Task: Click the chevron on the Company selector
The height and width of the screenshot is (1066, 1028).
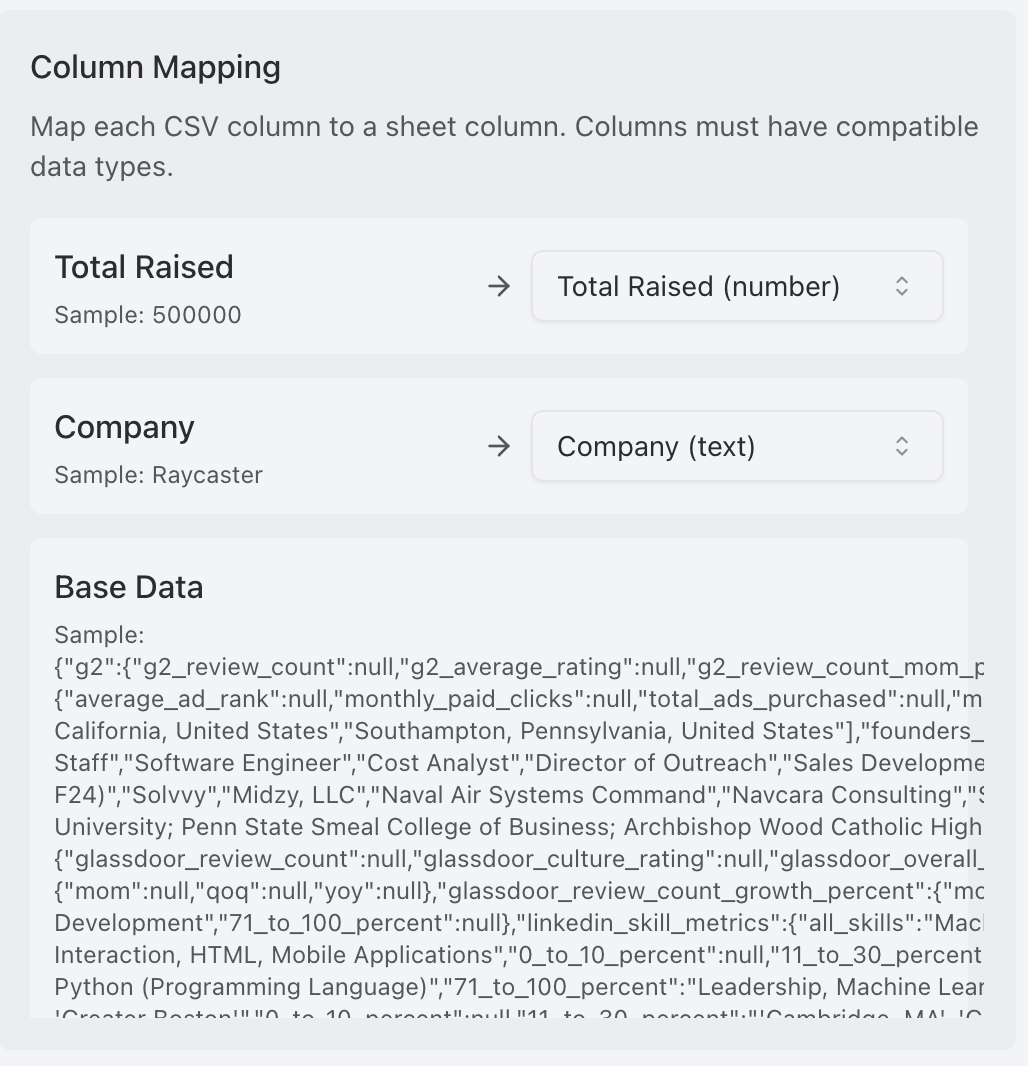Action: pos(901,446)
